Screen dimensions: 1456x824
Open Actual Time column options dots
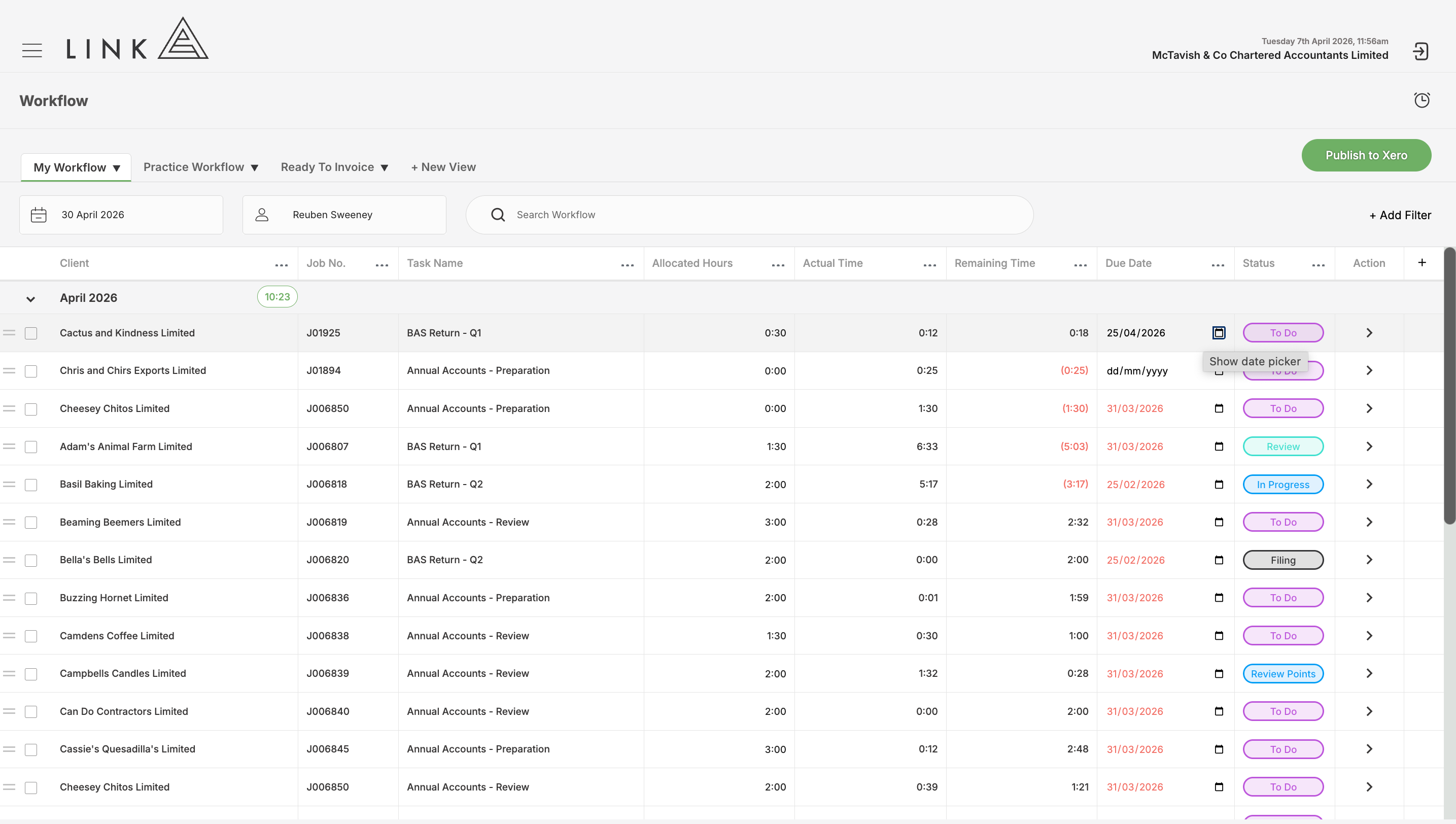(930, 265)
